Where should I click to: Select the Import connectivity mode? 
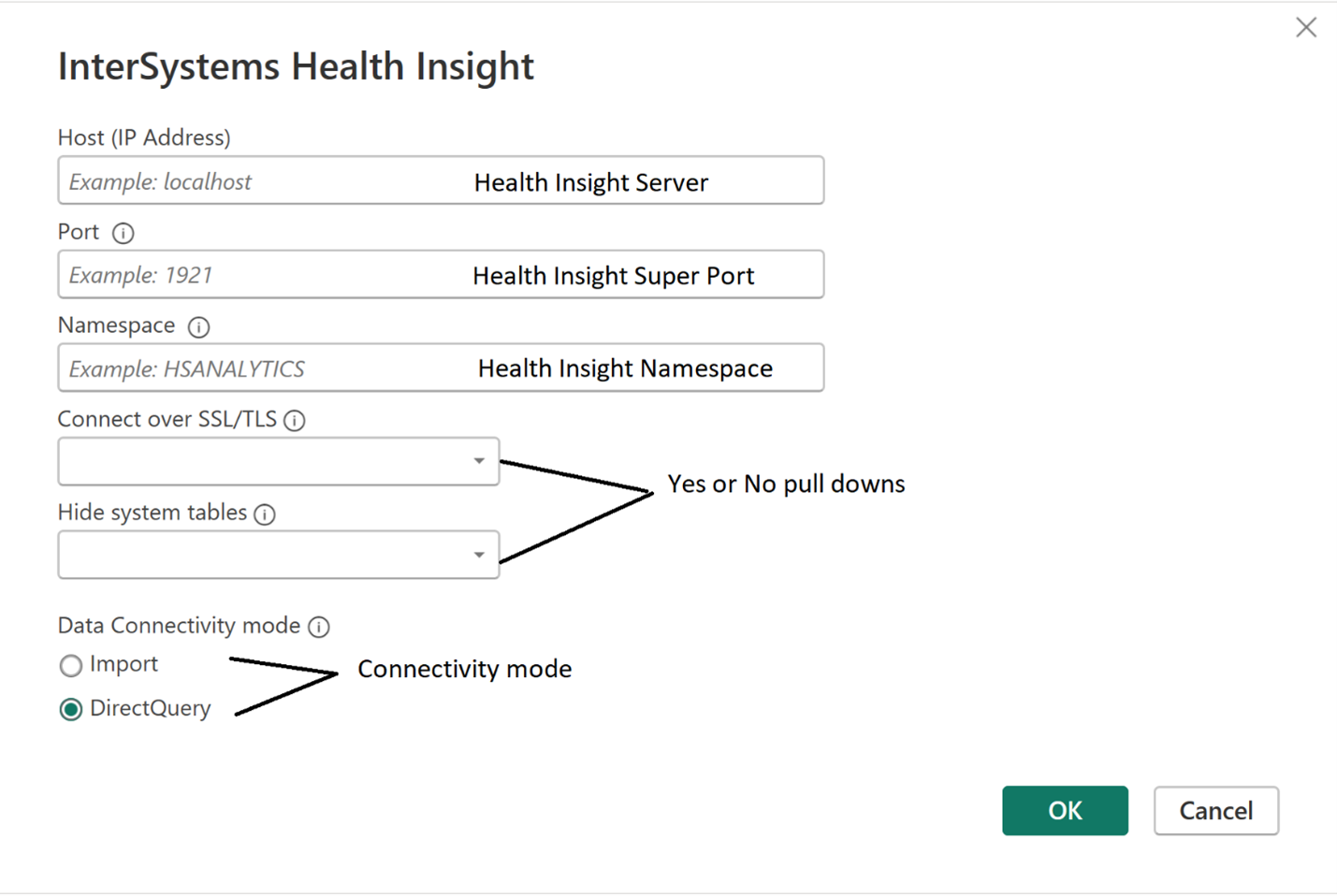pos(70,665)
